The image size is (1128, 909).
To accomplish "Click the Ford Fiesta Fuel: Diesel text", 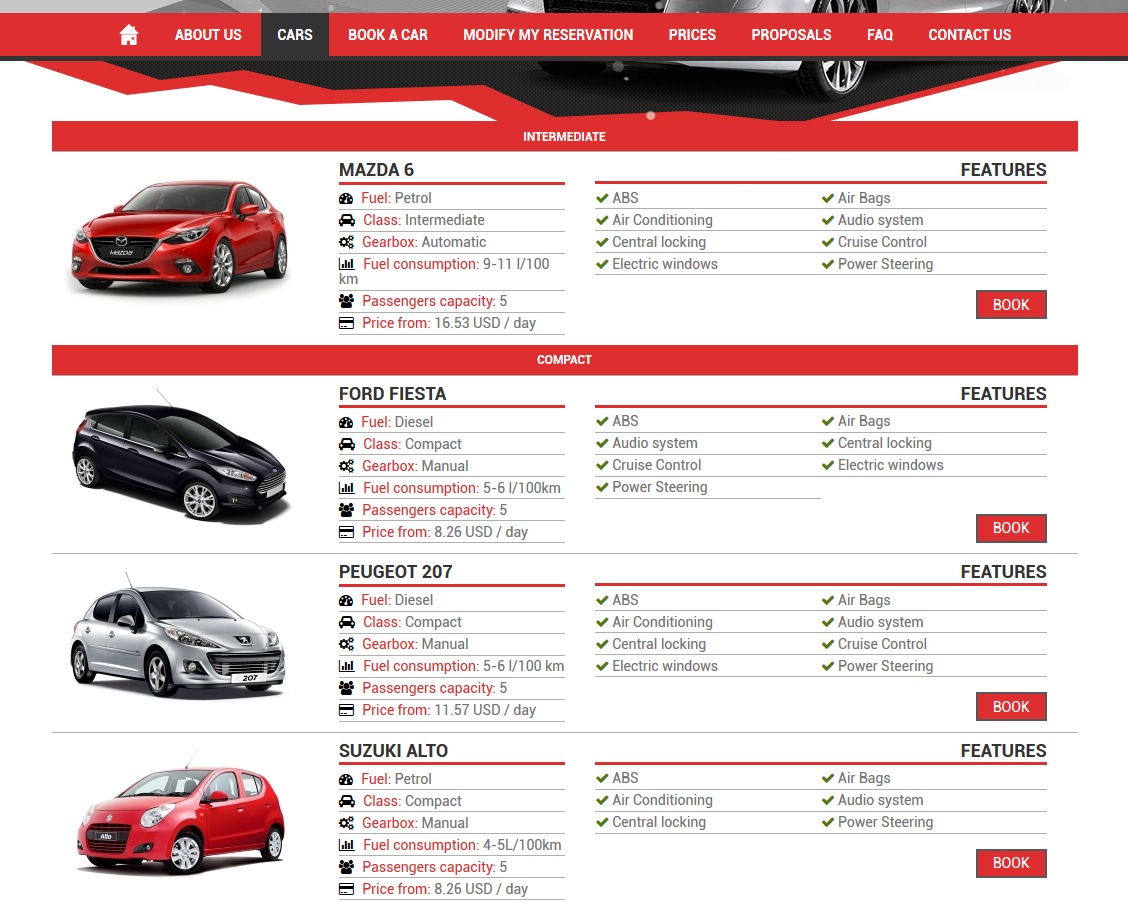I will click(x=397, y=422).
